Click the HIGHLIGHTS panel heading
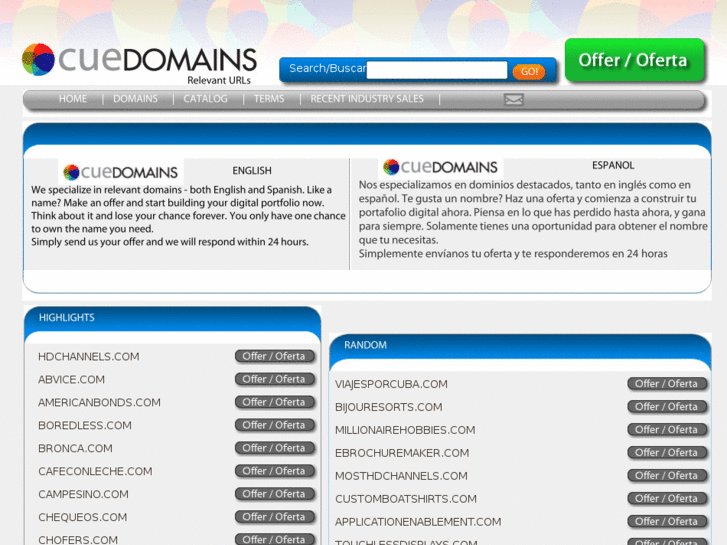 tap(67, 318)
